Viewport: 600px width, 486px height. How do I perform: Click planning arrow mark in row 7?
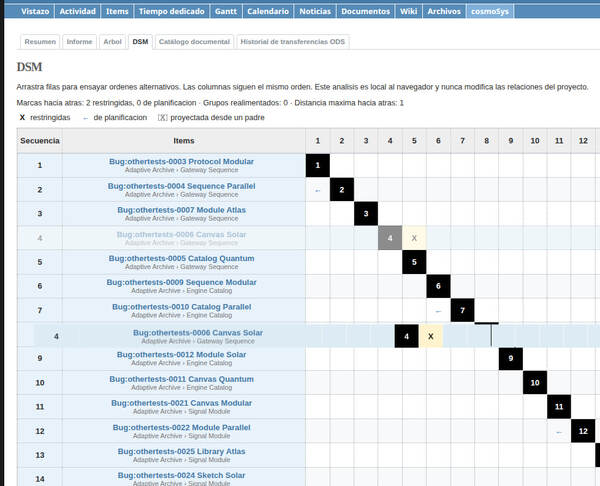[x=438, y=311]
